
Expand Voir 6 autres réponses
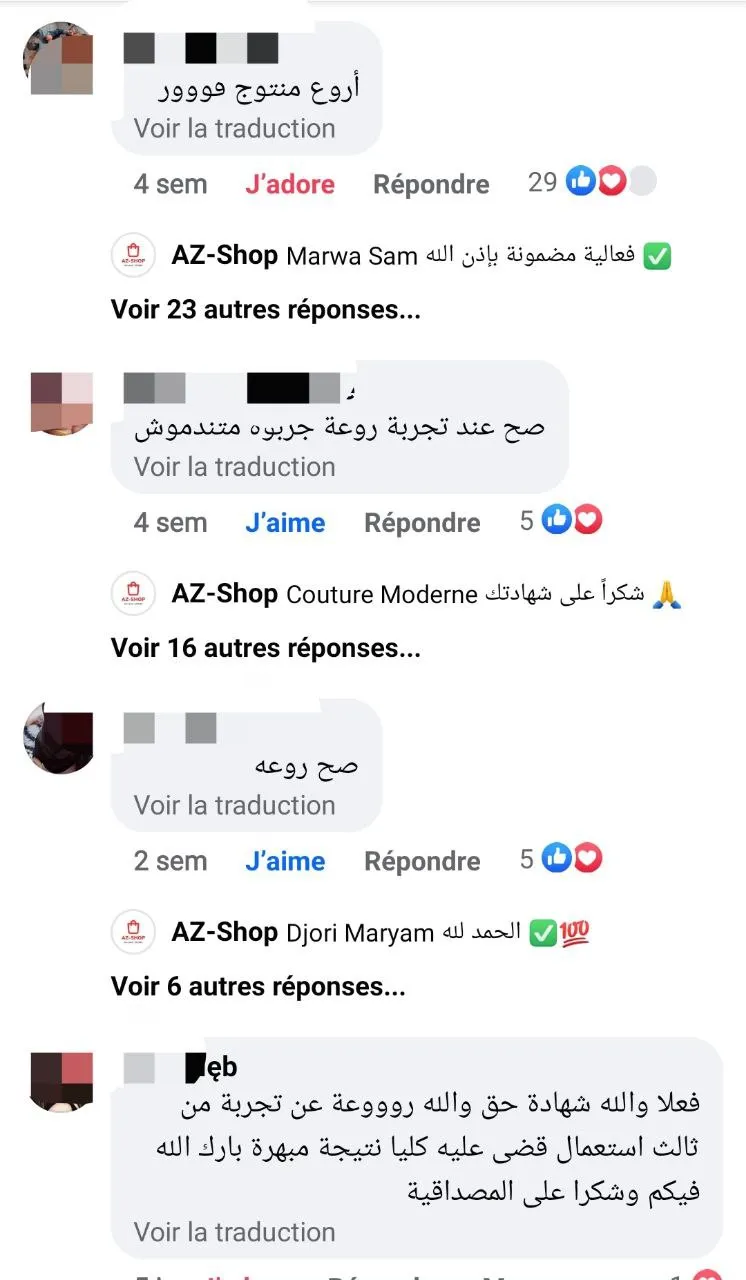[258, 987]
